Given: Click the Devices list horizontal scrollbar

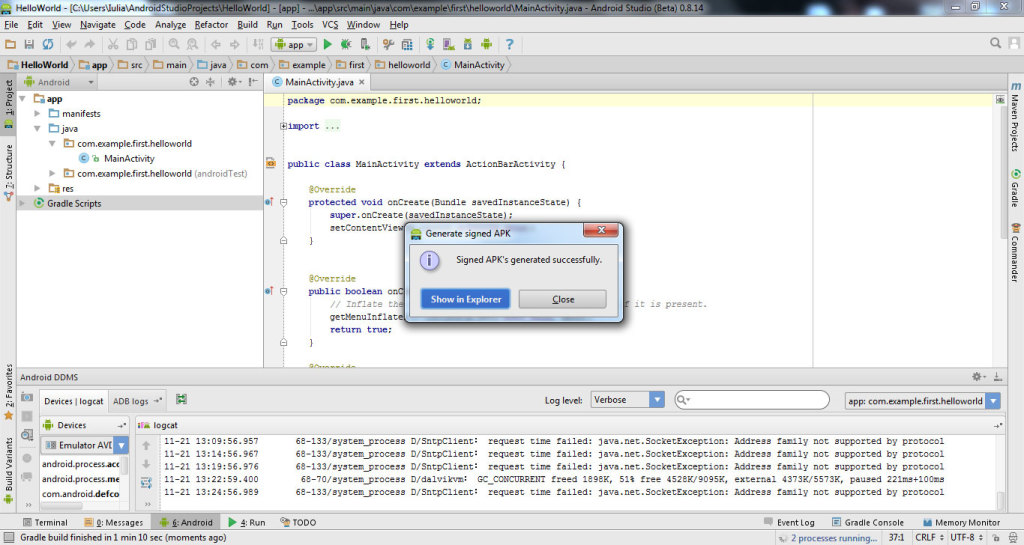Looking at the screenshot, I should 62,505.
